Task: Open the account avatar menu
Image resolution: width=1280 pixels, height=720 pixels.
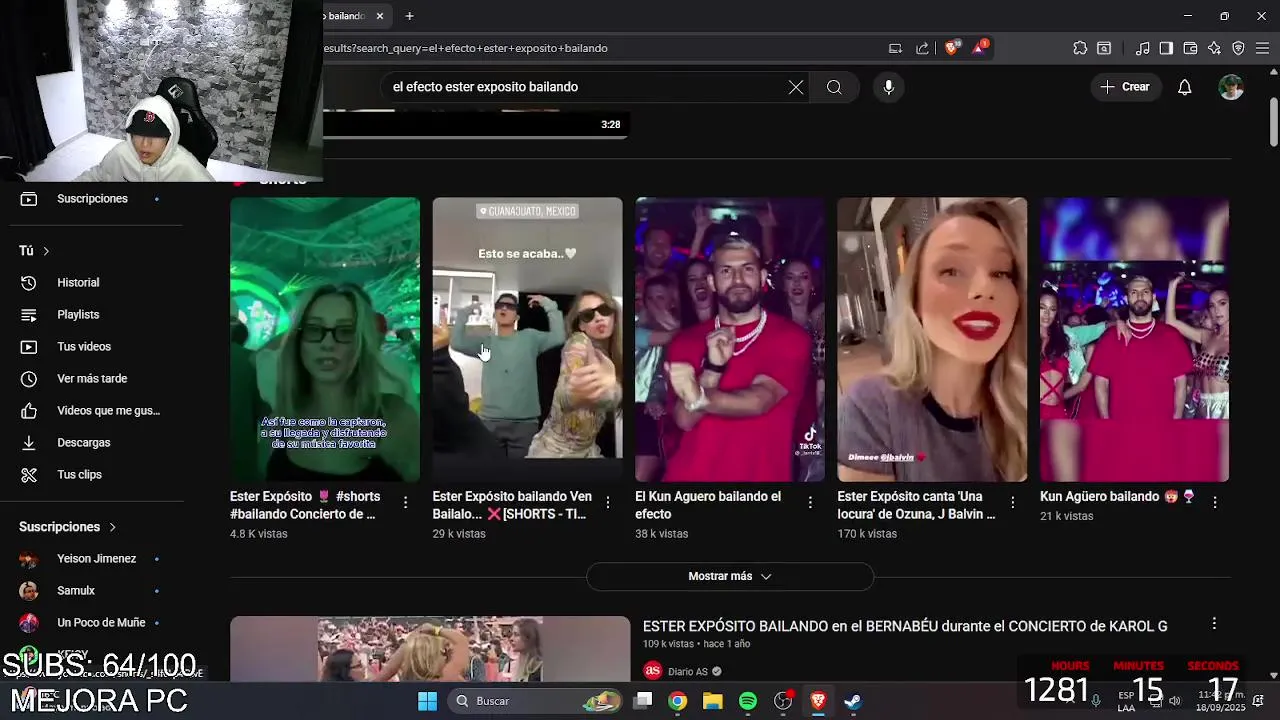Action: [1231, 87]
